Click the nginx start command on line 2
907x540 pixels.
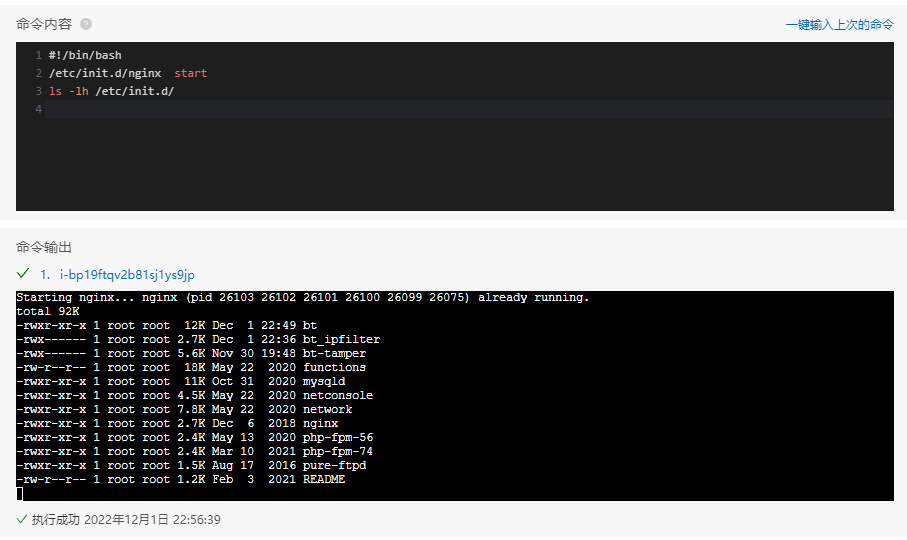coord(128,73)
